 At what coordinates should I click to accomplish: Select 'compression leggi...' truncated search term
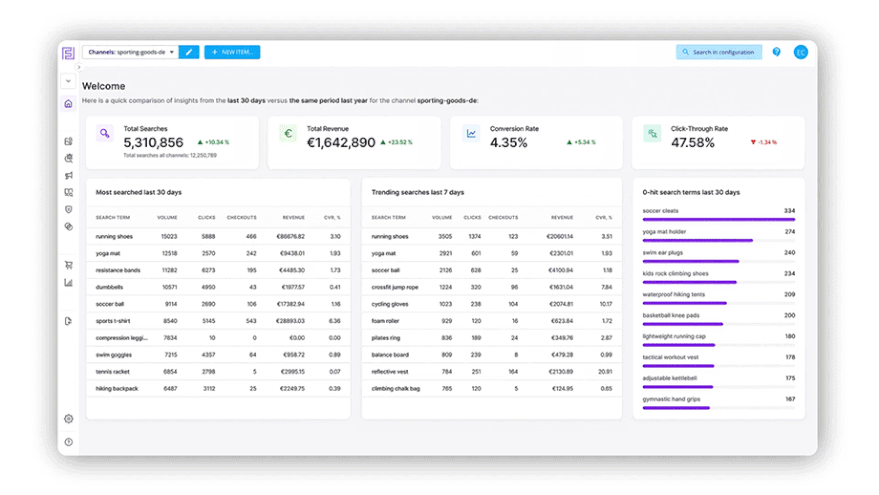pos(122,338)
